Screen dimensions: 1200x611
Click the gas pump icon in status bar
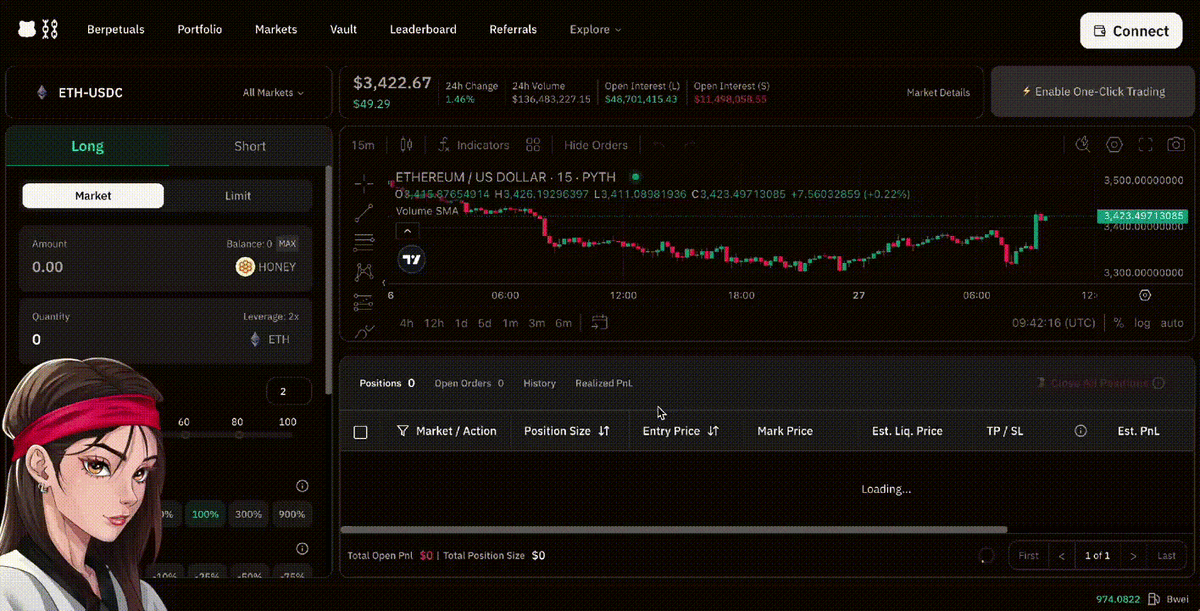1153,599
